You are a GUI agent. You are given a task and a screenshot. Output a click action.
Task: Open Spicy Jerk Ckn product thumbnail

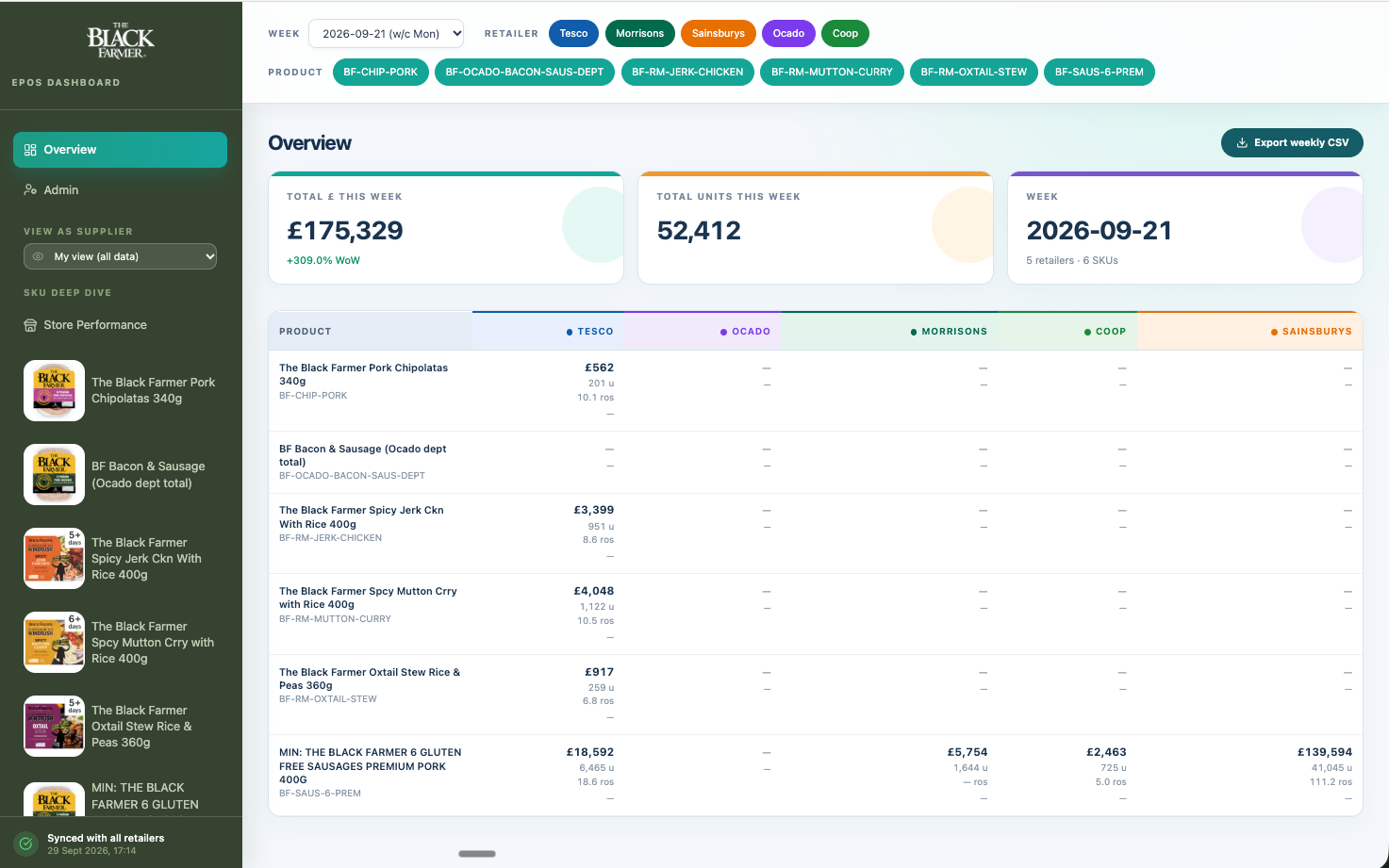tap(54, 558)
